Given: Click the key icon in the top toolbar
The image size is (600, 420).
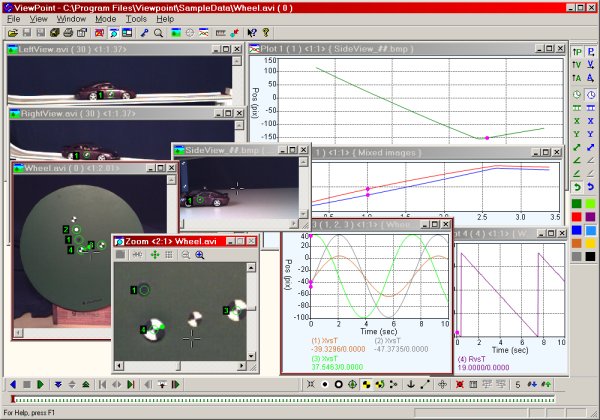Looking at the screenshot, I should coord(144,33).
